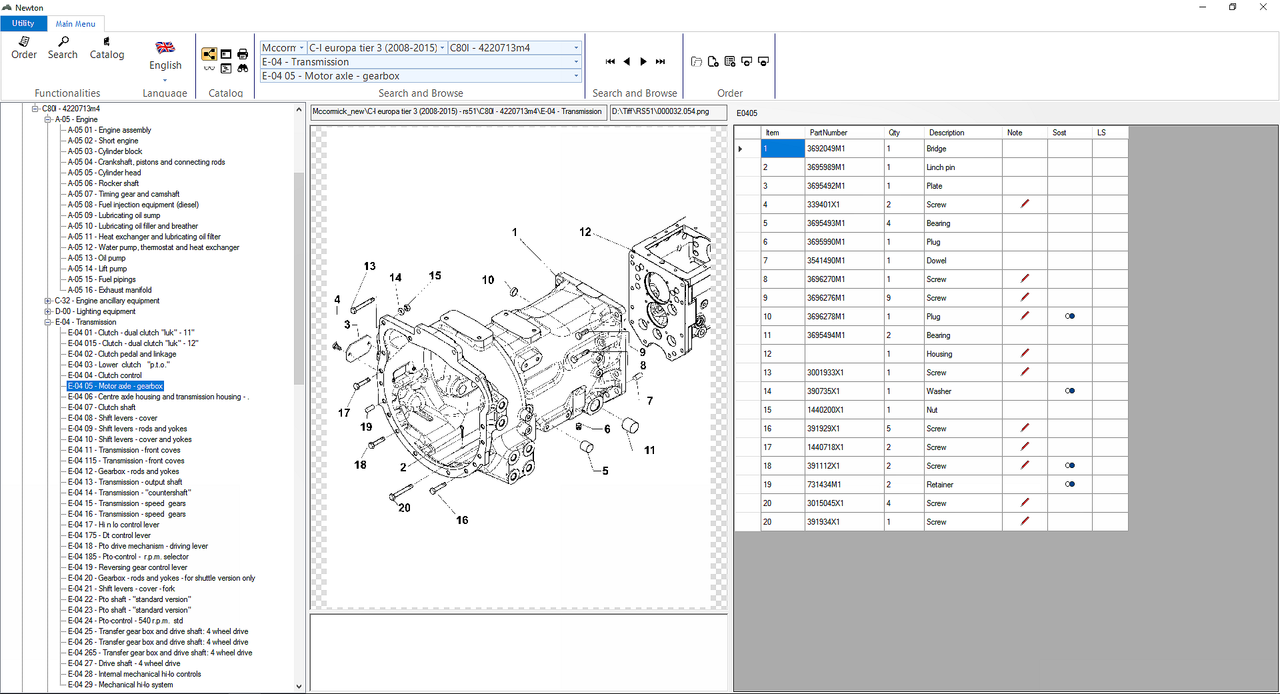Image resolution: width=1280 pixels, height=694 pixels.
Task: Expand D-00 - Lighting equipment node
Action: tap(48, 311)
